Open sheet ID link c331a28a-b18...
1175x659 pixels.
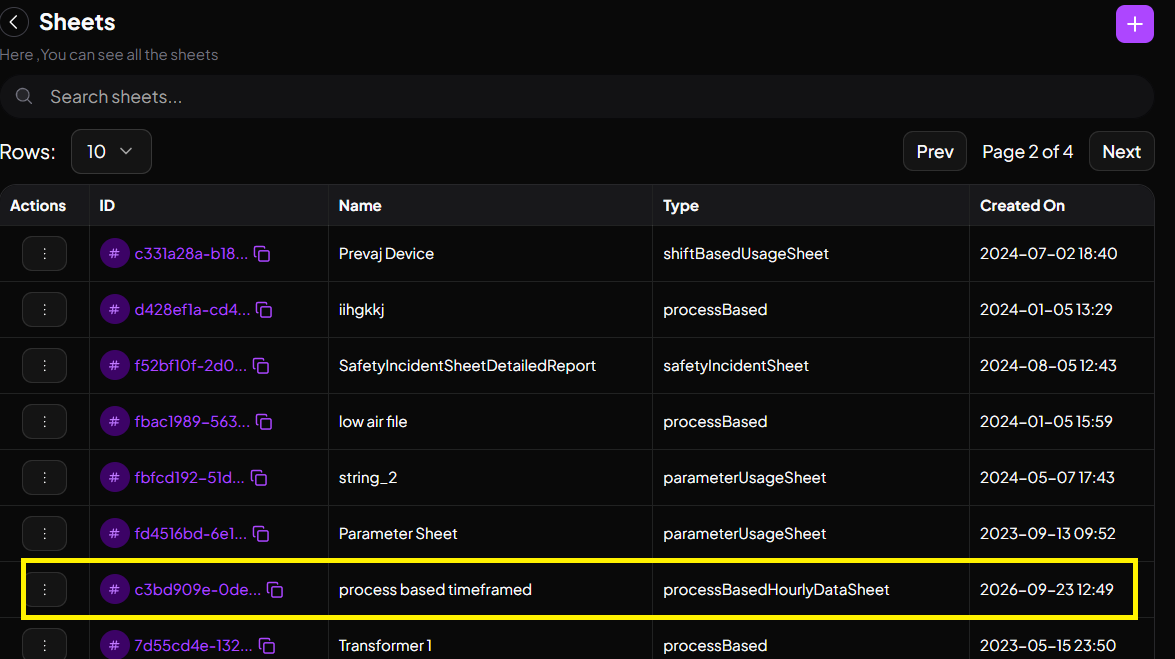pos(191,253)
